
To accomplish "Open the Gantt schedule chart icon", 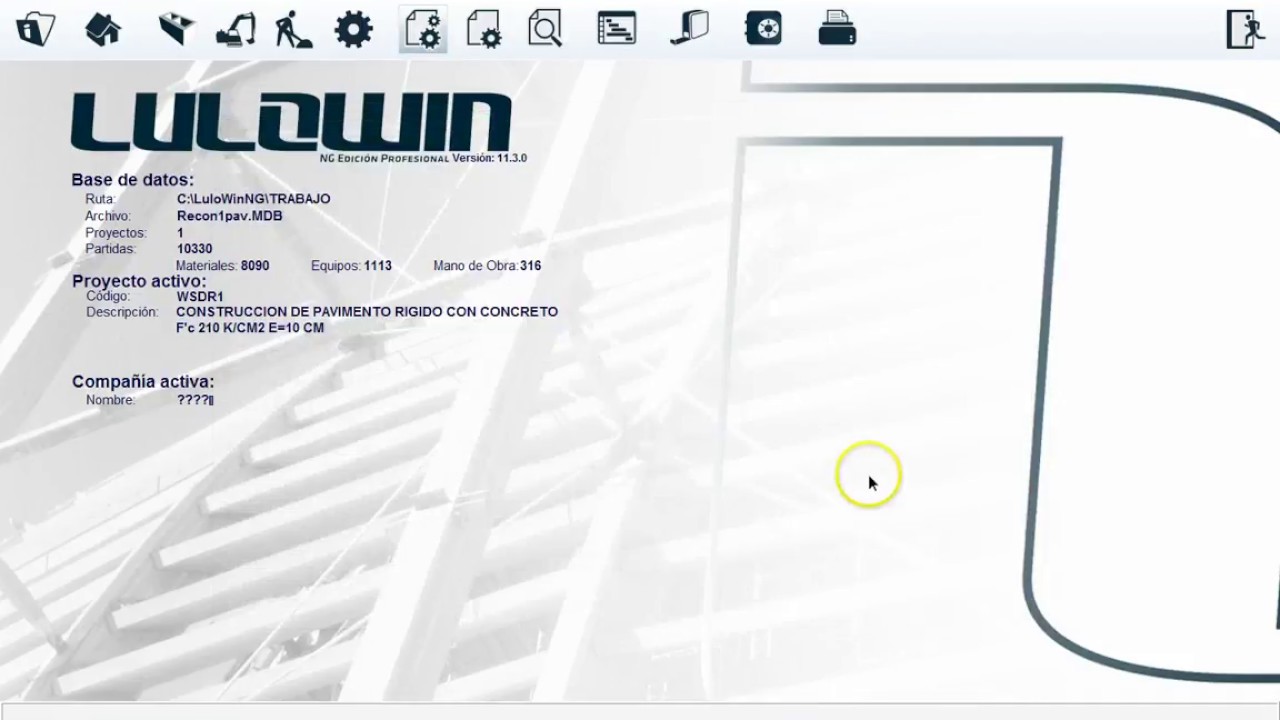I will [616, 29].
